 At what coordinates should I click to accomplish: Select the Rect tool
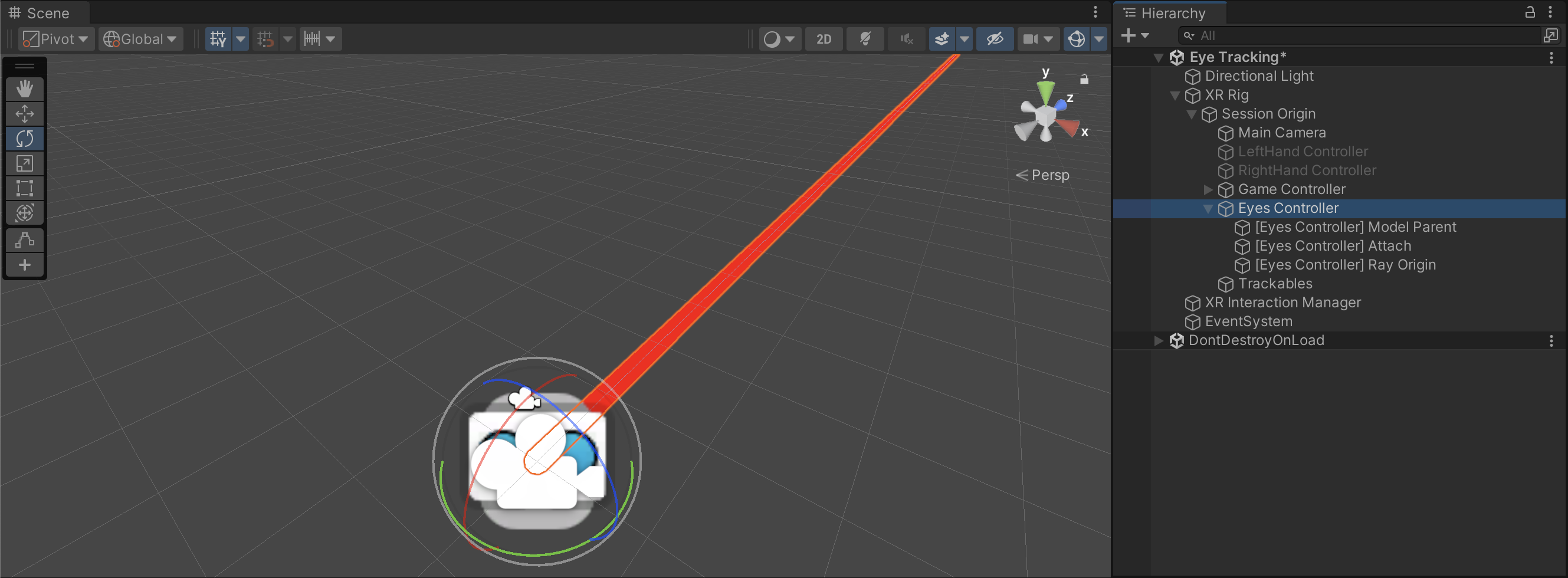[24, 189]
